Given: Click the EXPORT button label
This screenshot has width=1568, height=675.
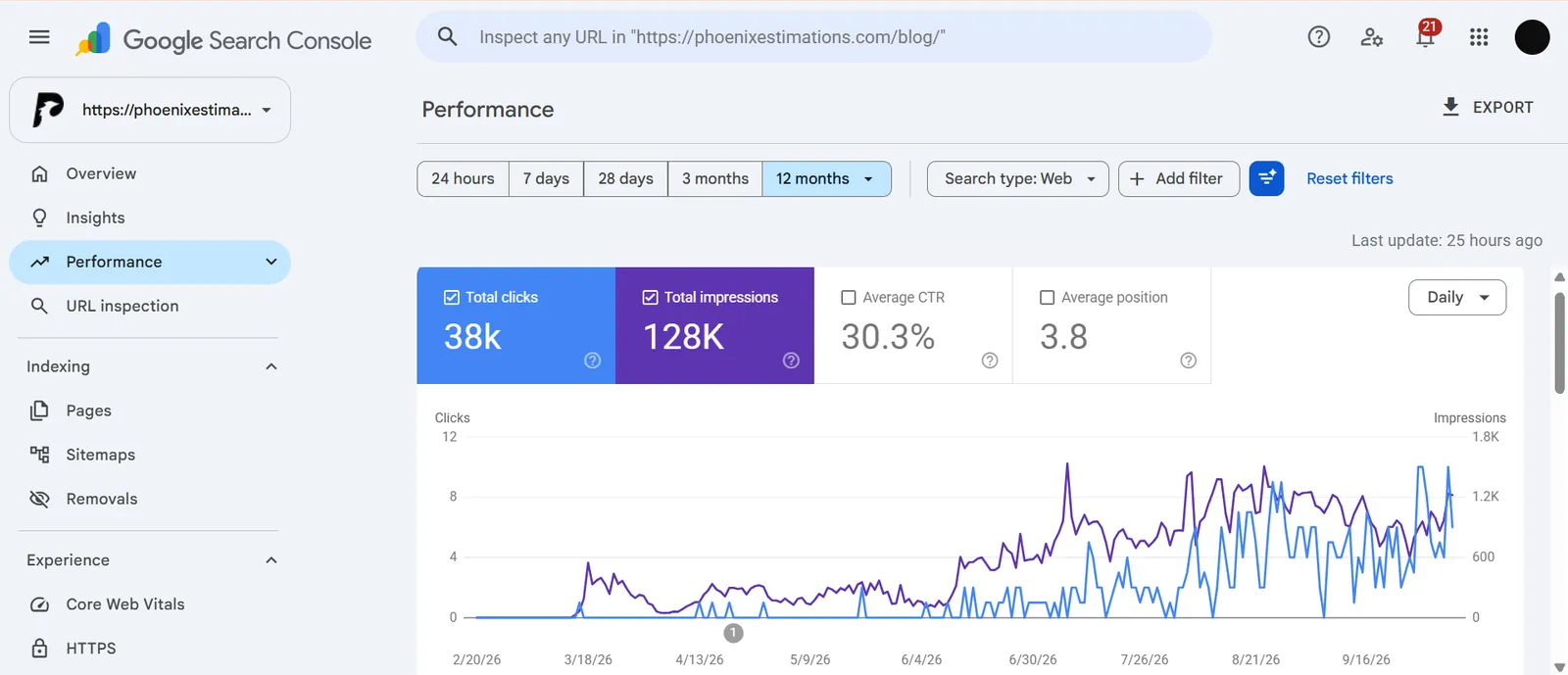Looking at the screenshot, I should [x=1502, y=107].
